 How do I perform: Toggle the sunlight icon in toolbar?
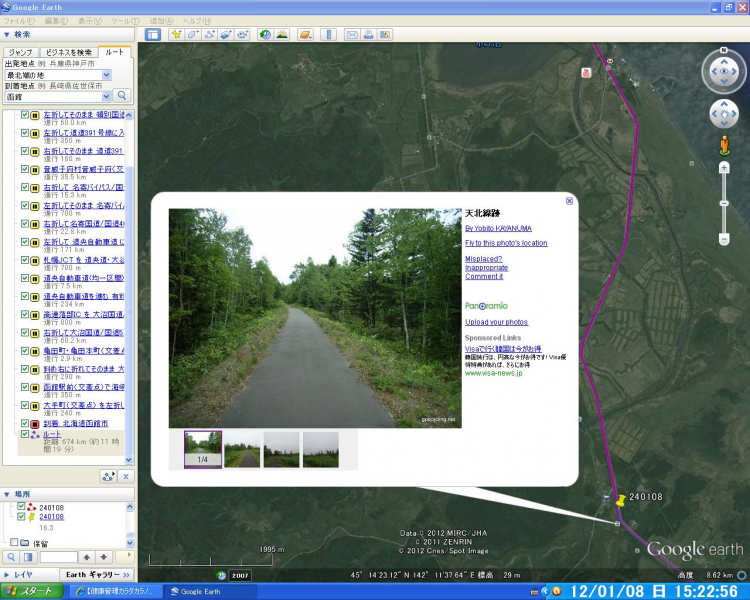click(x=283, y=34)
